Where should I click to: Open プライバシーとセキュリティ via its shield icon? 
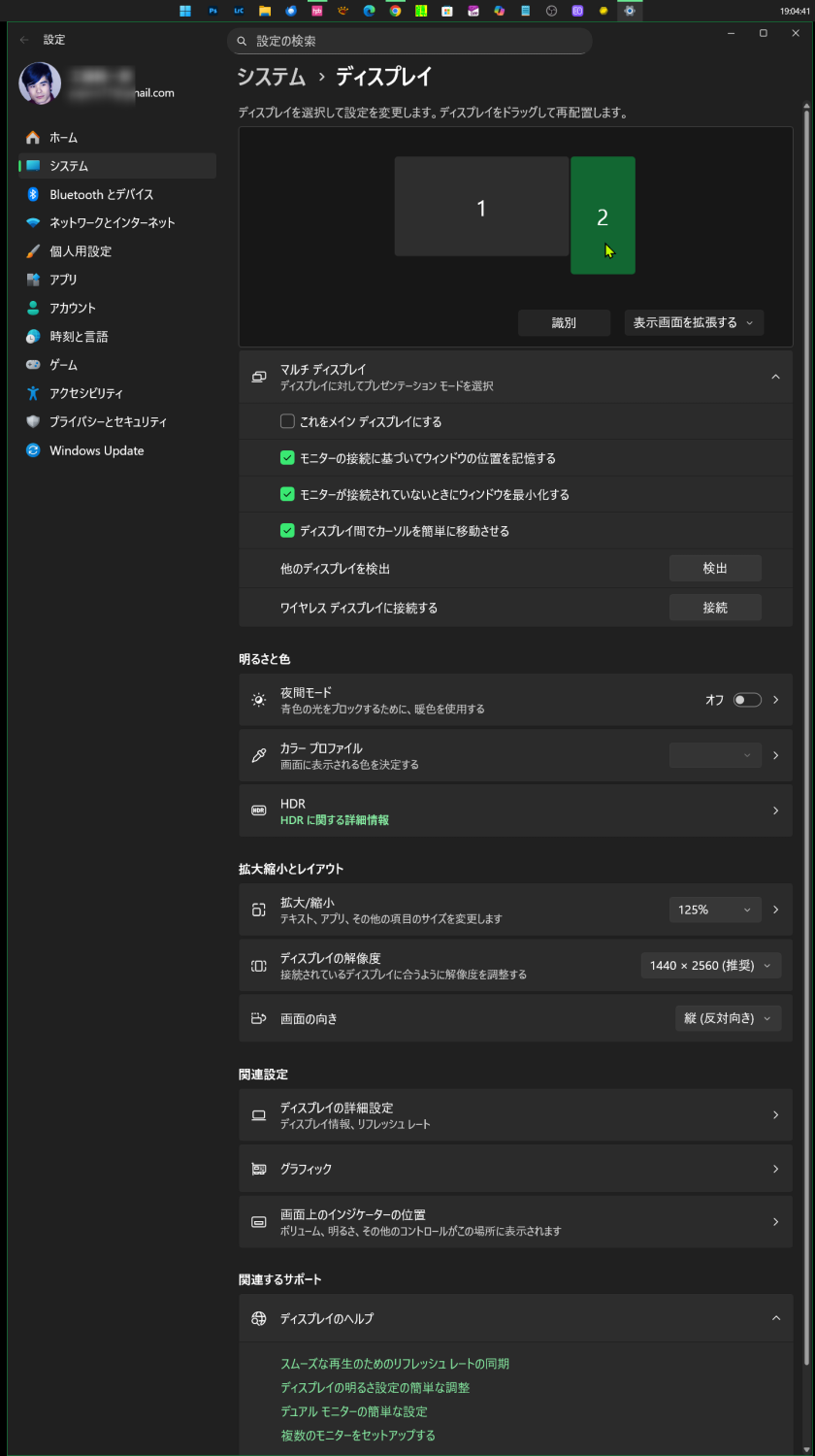click(x=33, y=422)
